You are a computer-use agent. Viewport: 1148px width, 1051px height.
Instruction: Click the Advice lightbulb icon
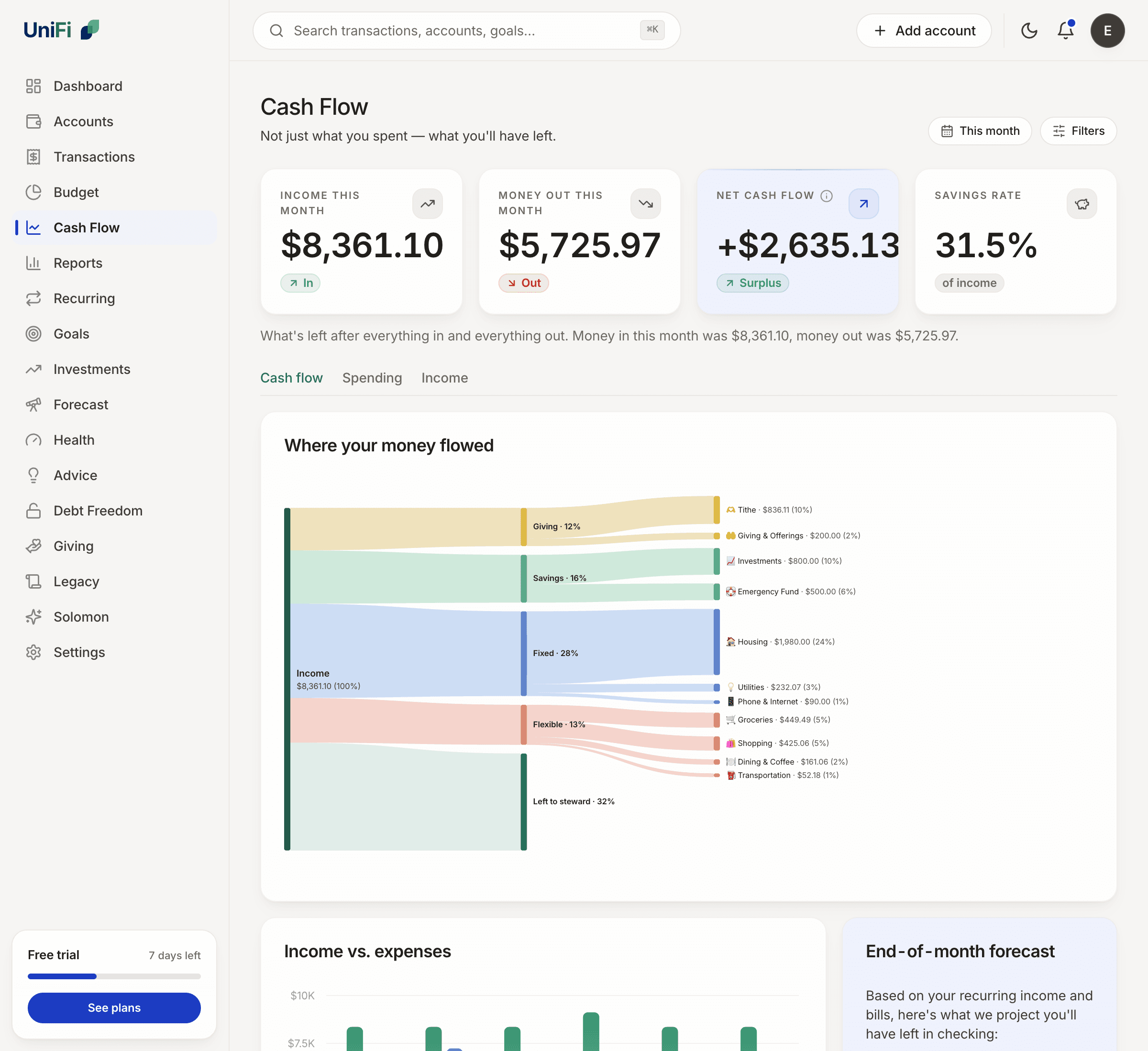tap(33, 475)
